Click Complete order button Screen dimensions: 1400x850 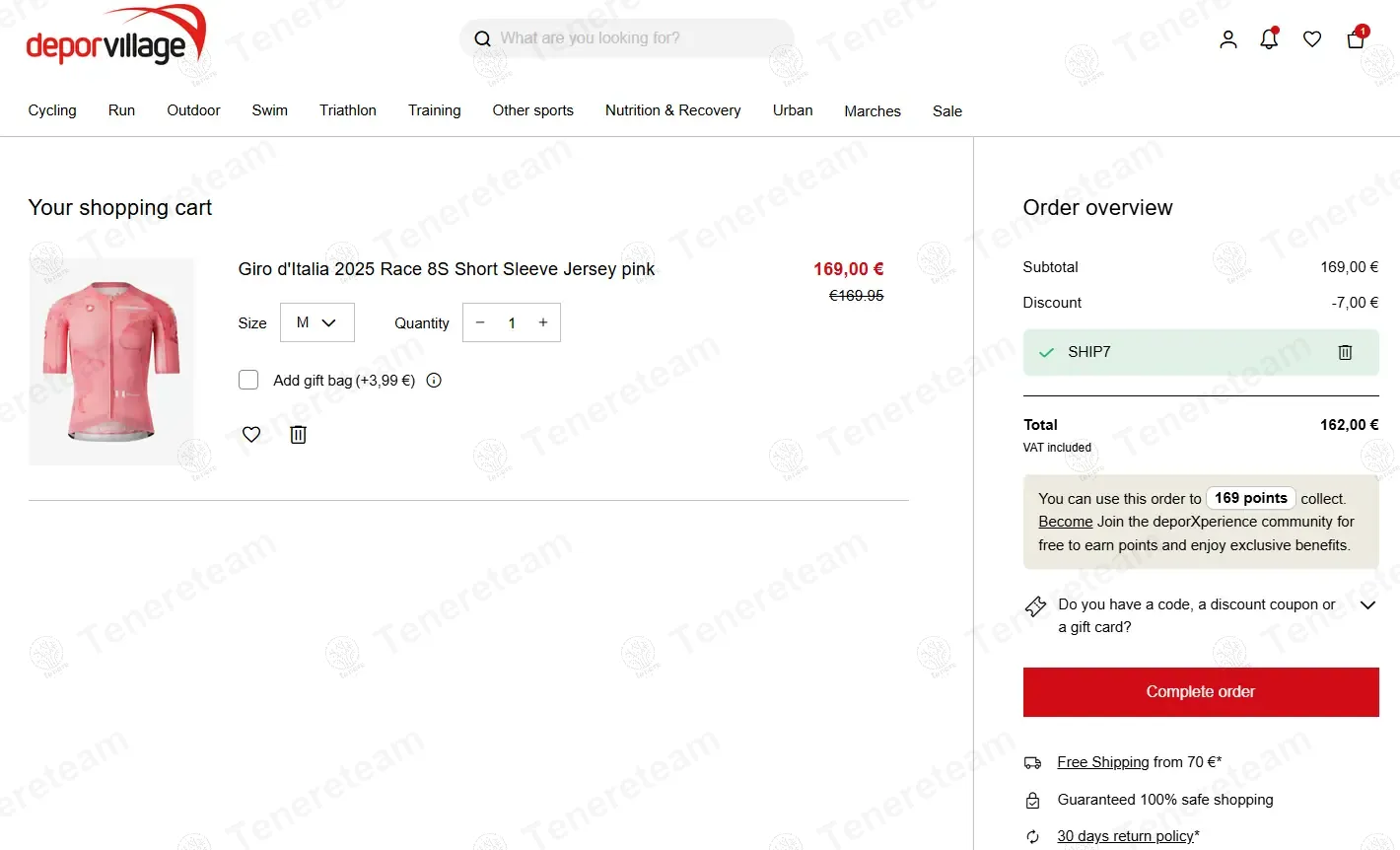click(1201, 692)
